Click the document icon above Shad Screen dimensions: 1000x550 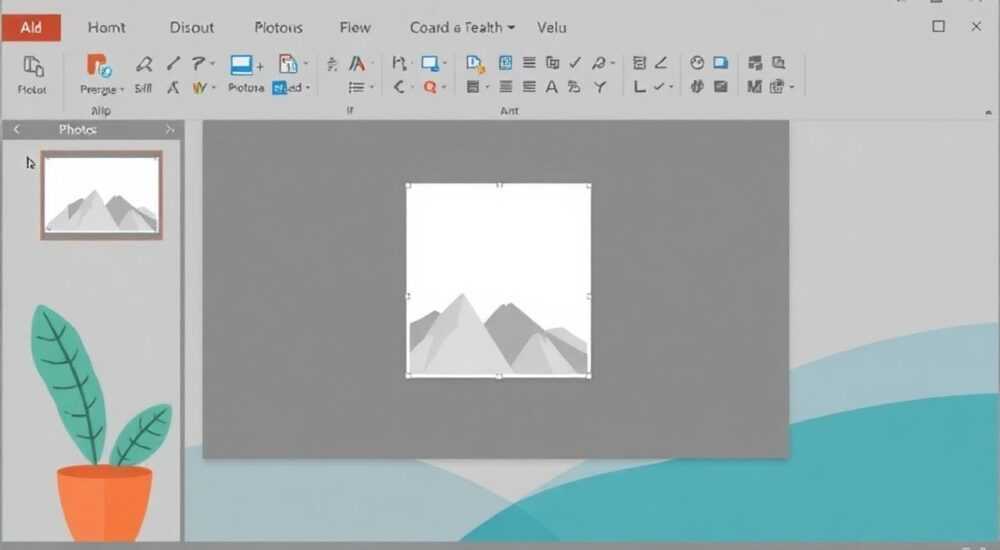click(x=288, y=63)
